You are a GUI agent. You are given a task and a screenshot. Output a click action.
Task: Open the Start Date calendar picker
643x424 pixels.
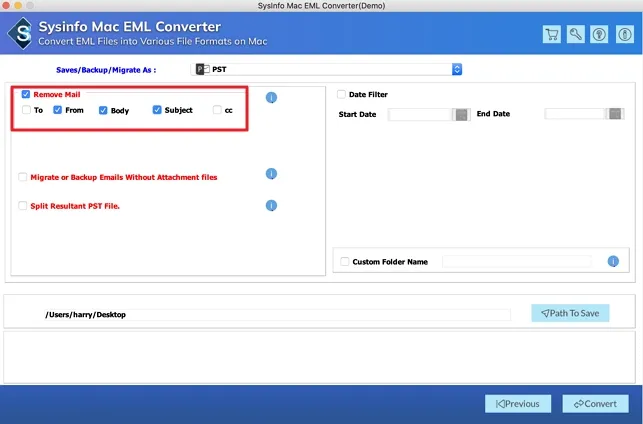coord(461,114)
